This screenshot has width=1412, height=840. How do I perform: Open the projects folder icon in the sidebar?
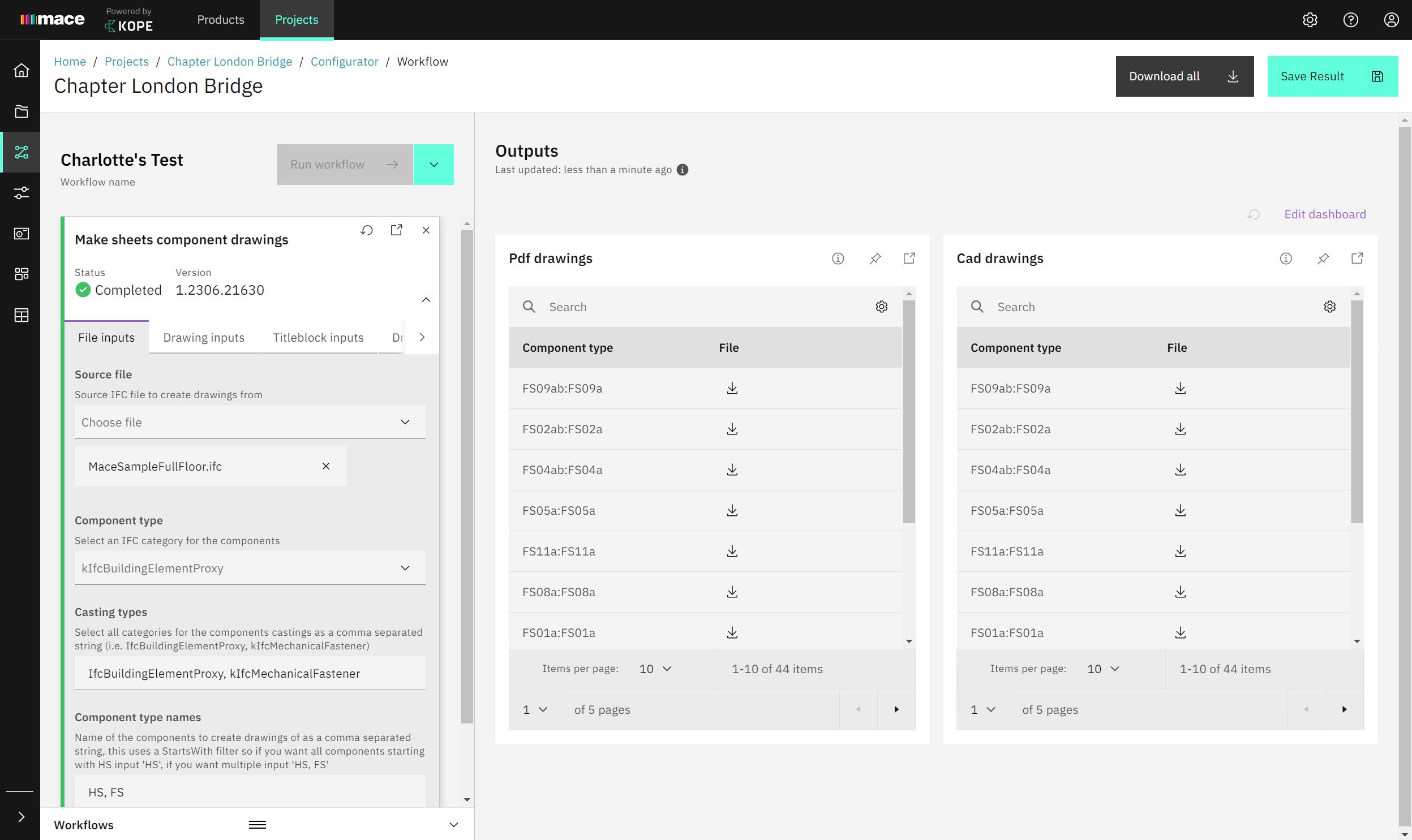[21, 111]
